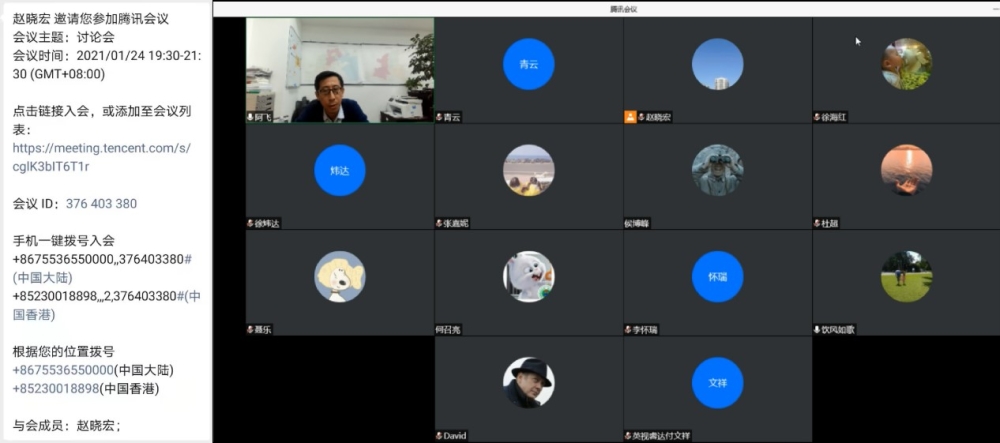
Task: Select 何召亮's white rabbit avatar
Action: click(x=529, y=277)
